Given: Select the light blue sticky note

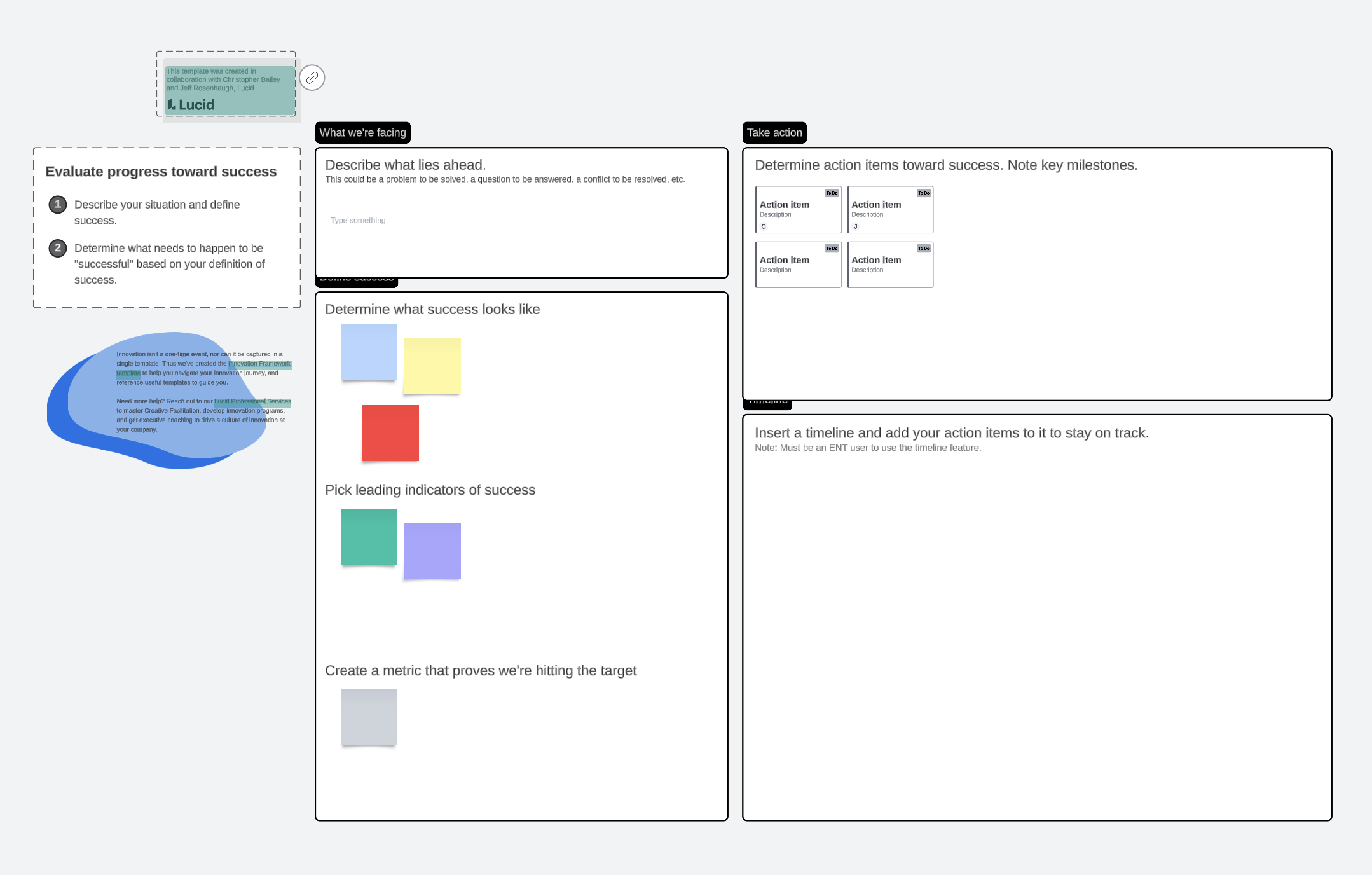Looking at the screenshot, I should [x=369, y=352].
